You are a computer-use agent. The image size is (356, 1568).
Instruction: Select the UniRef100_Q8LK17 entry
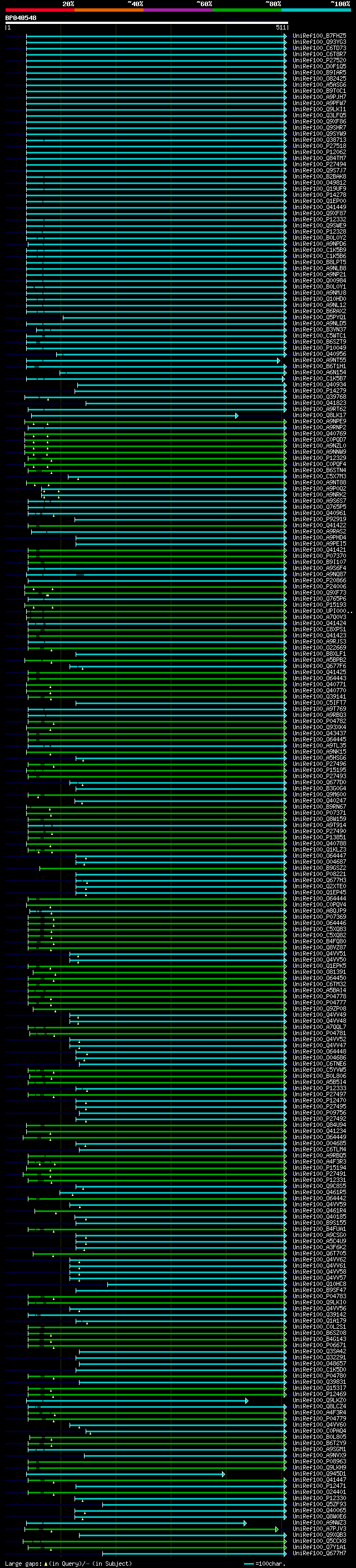tap(319, 415)
